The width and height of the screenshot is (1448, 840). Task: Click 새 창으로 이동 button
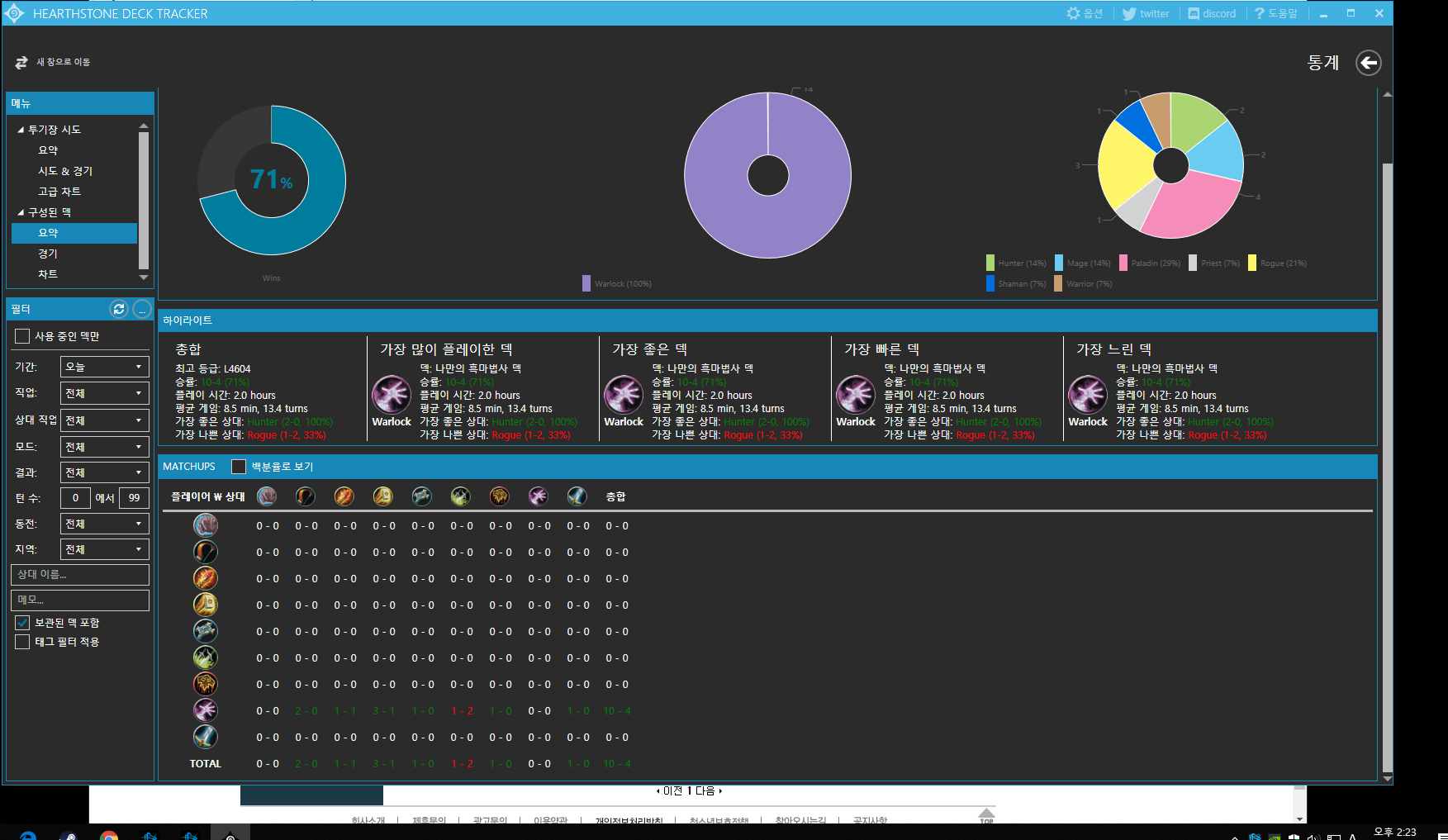pyautogui.click(x=53, y=62)
